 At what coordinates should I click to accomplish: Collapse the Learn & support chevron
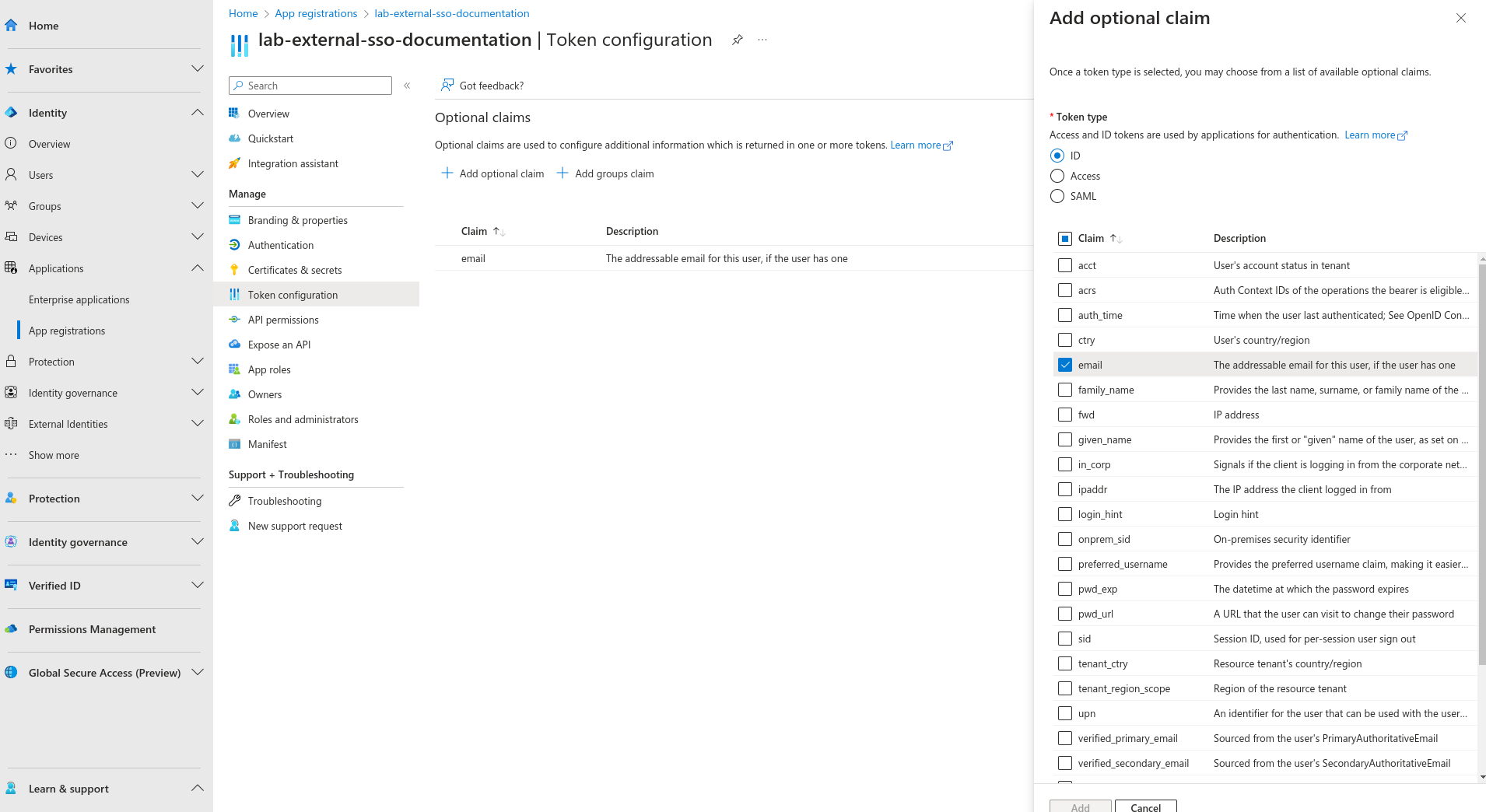[198, 789]
